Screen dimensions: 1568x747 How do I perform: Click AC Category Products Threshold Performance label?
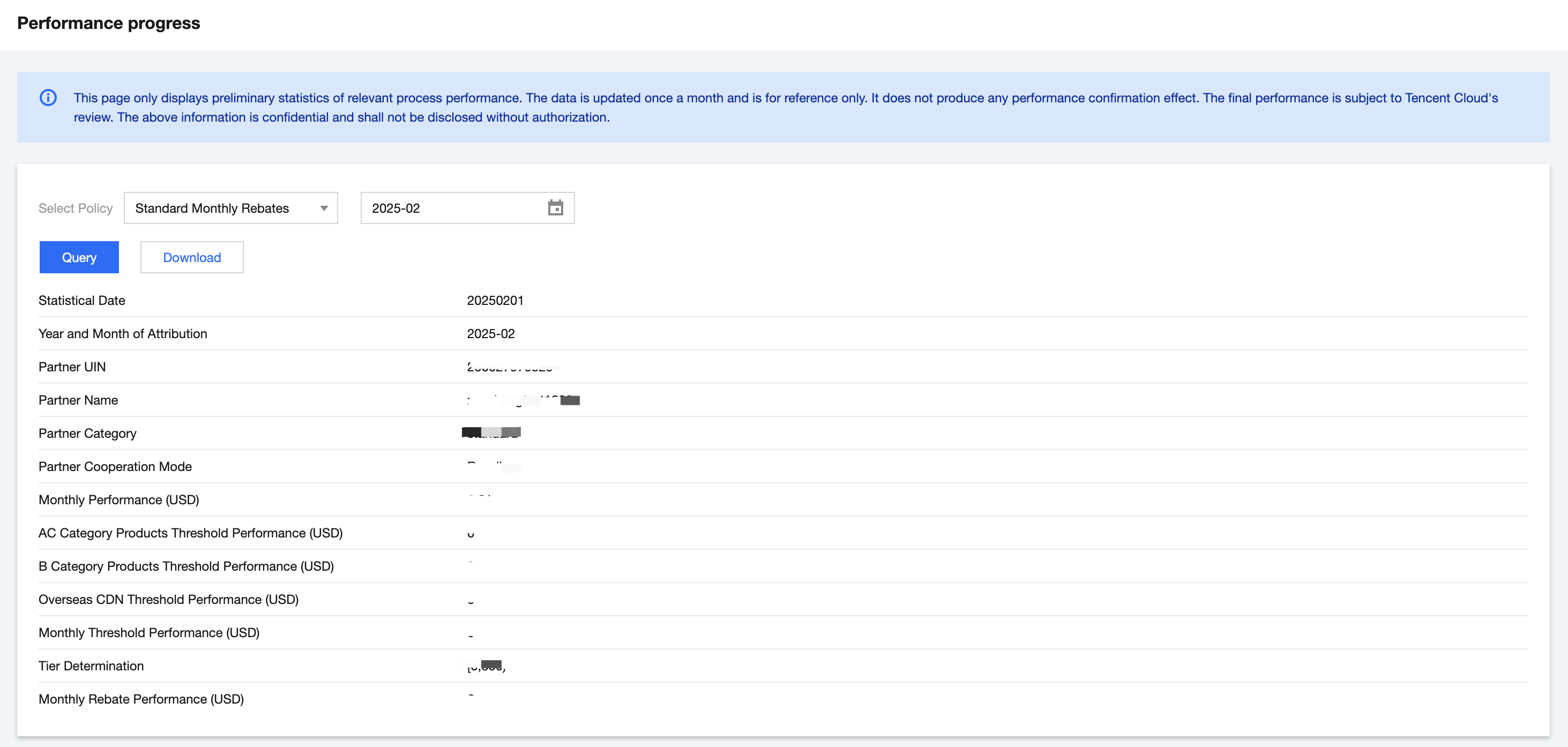pyautogui.click(x=191, y=533)
